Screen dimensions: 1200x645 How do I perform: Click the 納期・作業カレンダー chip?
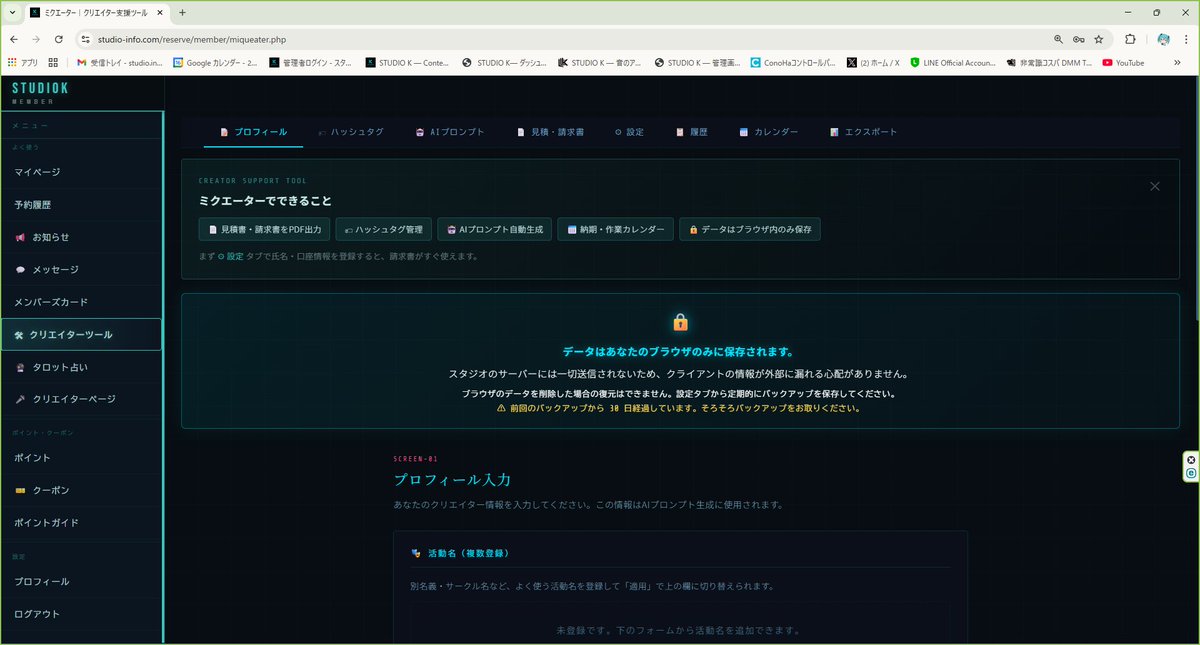coord(615,229)
